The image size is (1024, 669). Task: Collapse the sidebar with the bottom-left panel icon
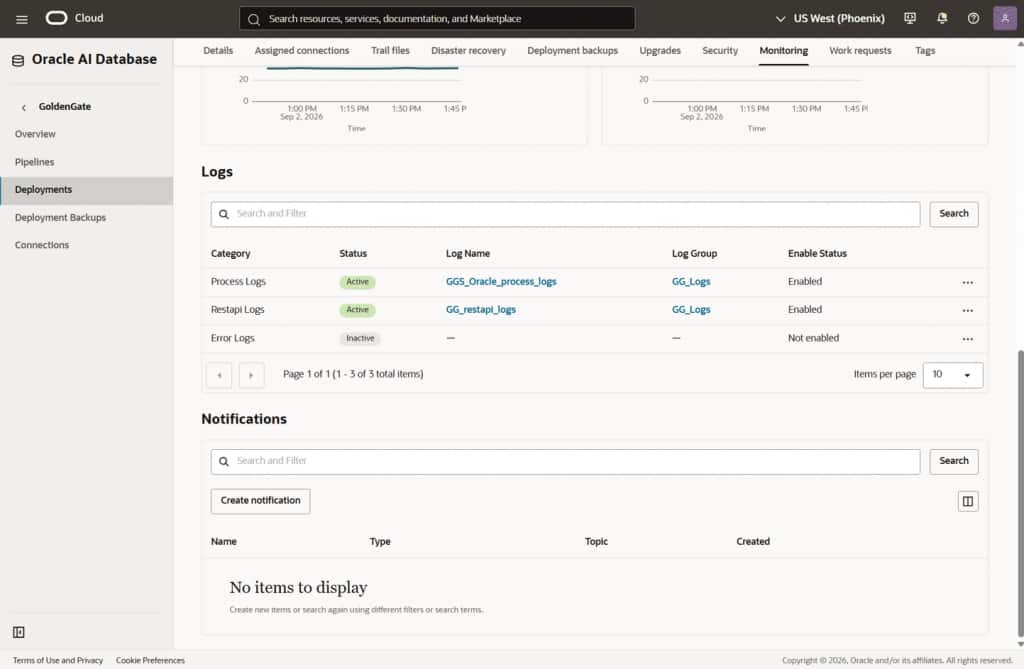(x=19, y=632)
